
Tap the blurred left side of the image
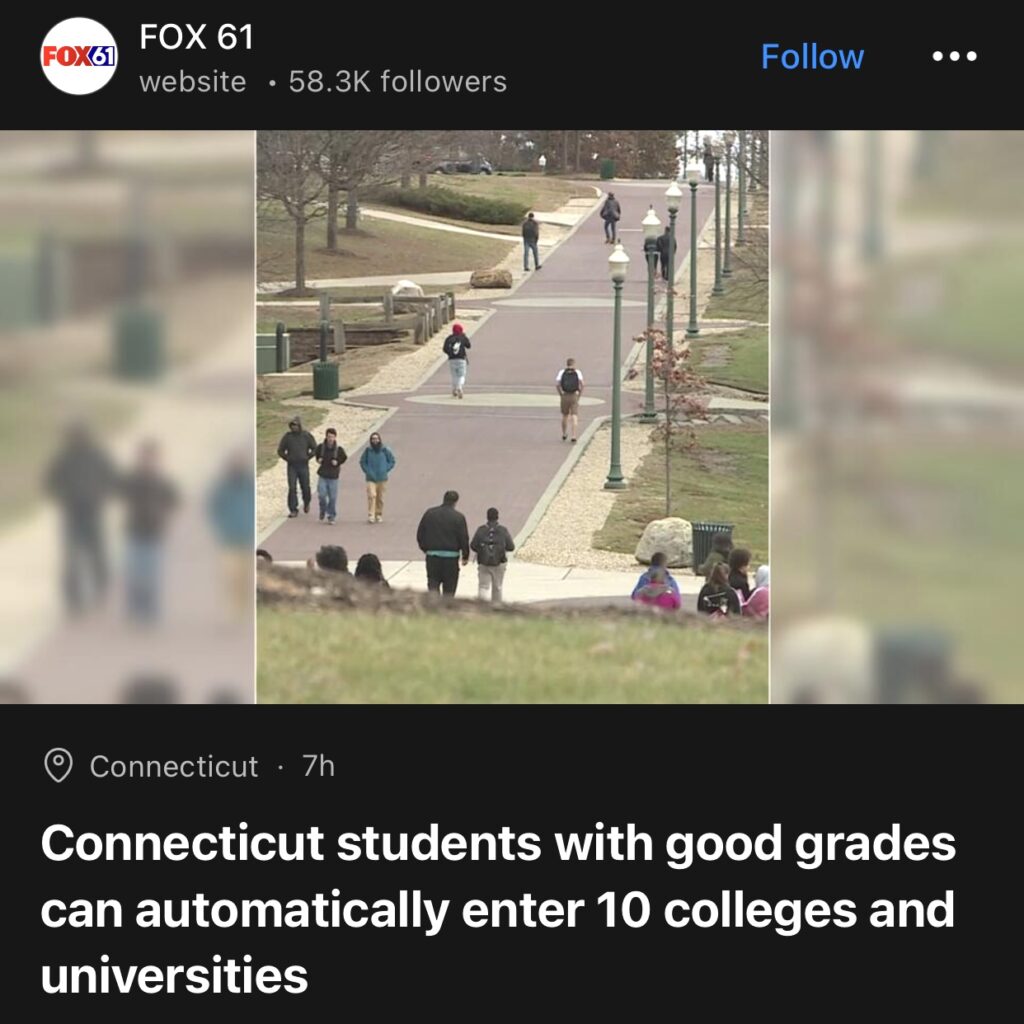127,417
